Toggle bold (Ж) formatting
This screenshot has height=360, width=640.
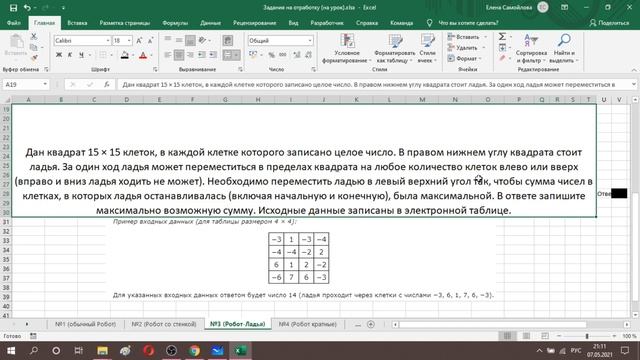point(59,55)
